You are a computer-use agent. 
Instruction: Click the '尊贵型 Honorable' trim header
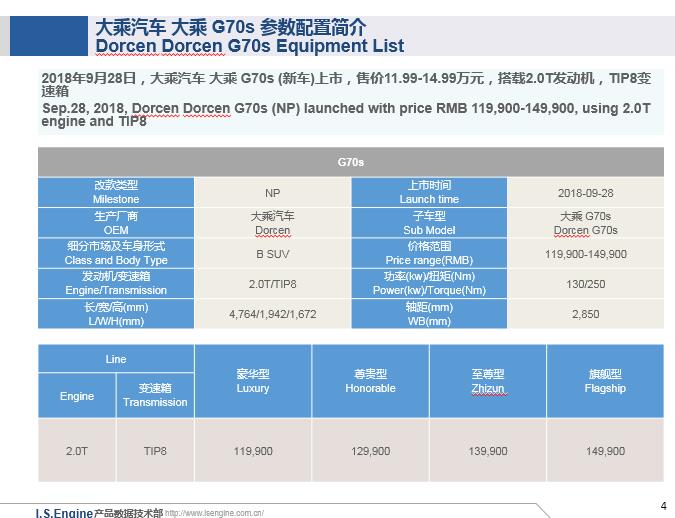[371, 381]
